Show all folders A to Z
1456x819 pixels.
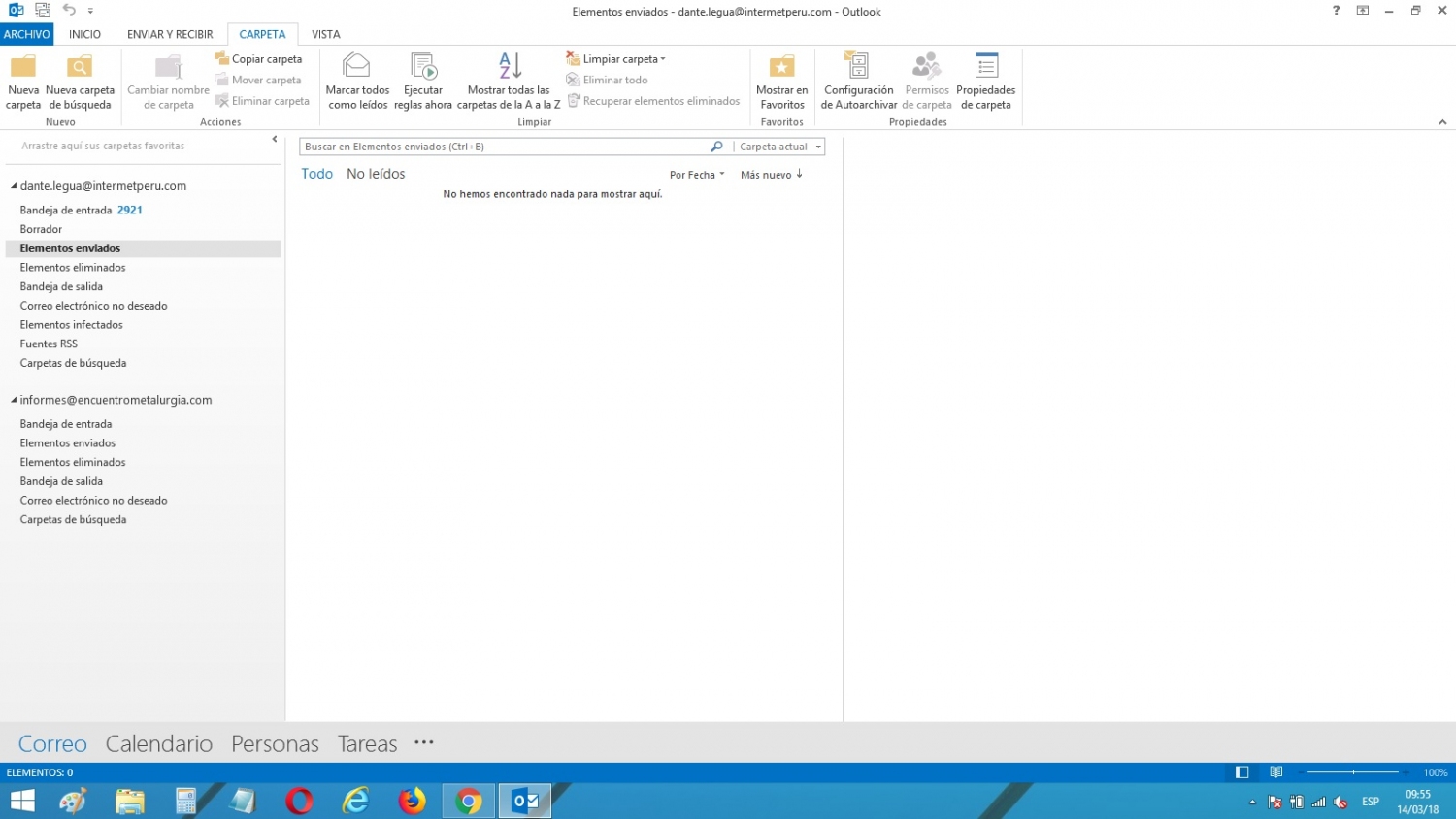click(509, 82)
